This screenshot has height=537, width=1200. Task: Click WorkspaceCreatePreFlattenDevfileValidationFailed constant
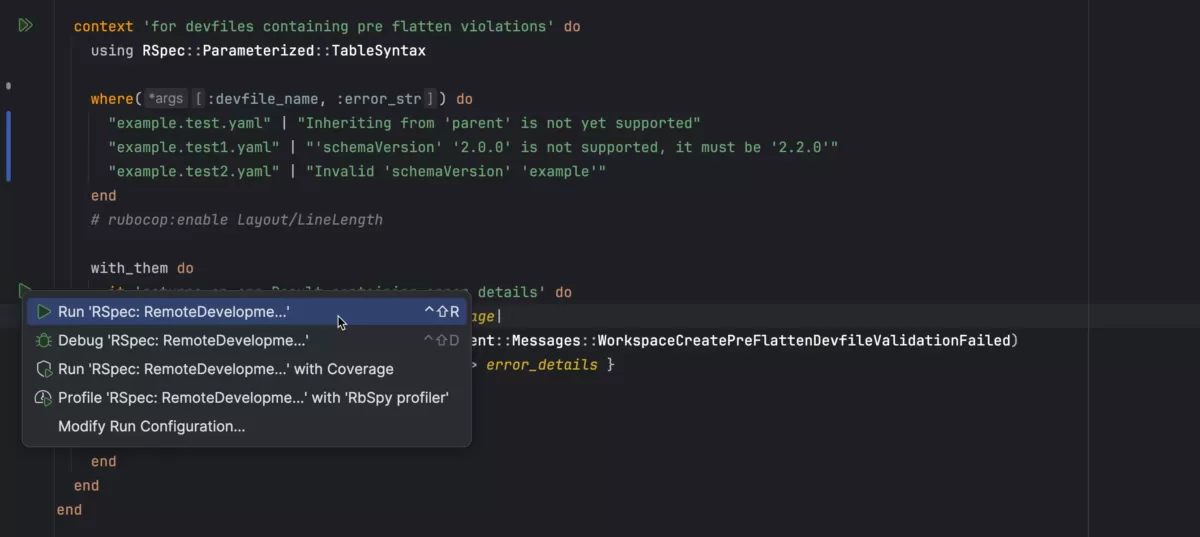803,340
